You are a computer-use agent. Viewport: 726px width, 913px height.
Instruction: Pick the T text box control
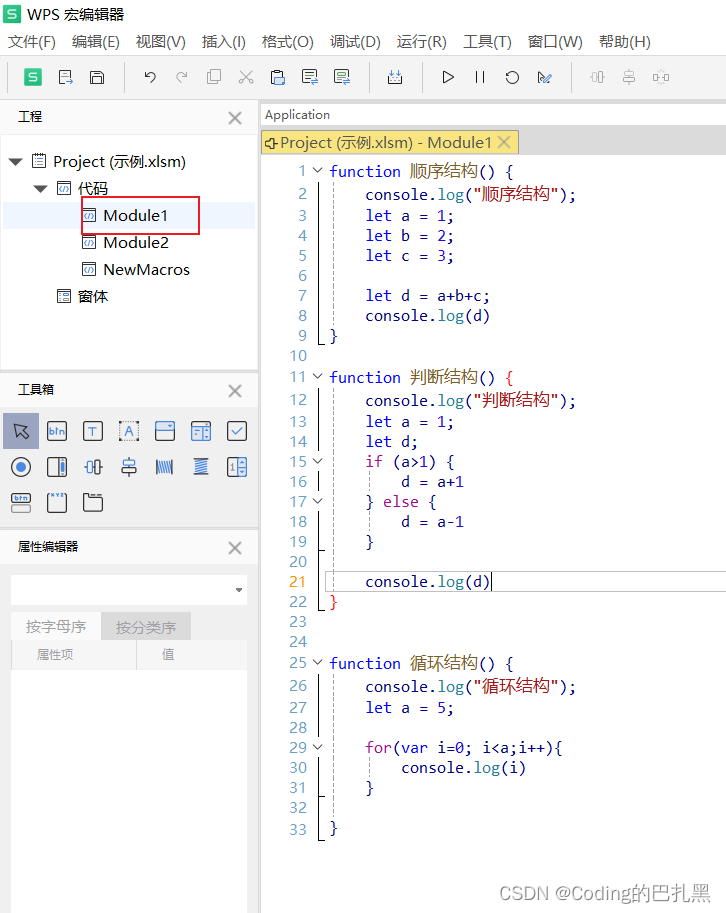93,431
